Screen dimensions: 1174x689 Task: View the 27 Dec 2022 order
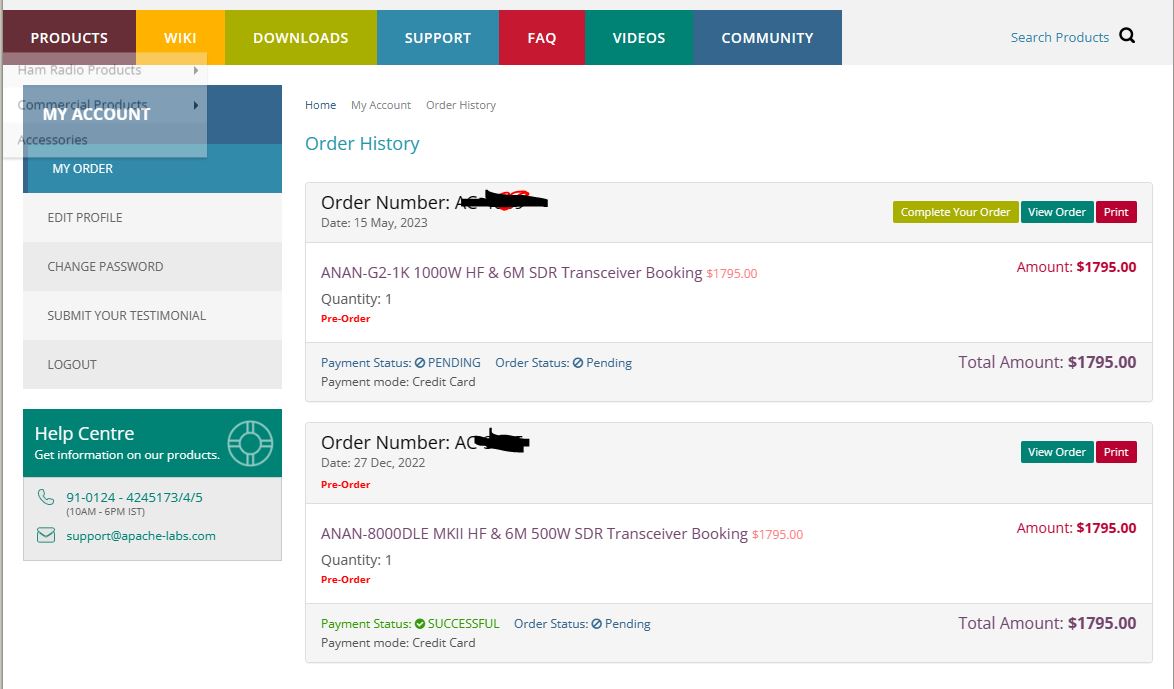1056,452
